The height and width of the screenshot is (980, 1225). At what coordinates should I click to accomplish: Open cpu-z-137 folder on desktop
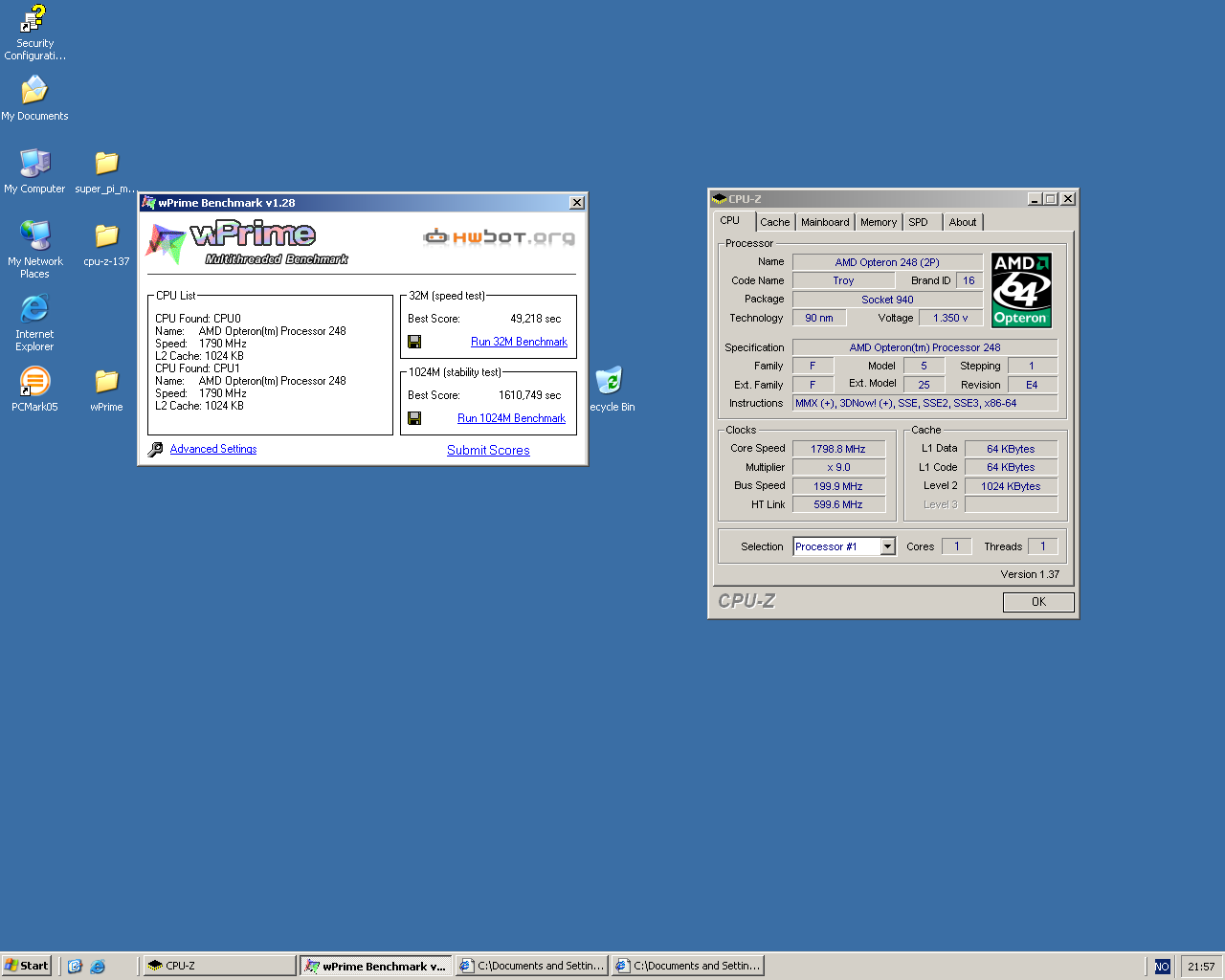(x=106, y=244)
